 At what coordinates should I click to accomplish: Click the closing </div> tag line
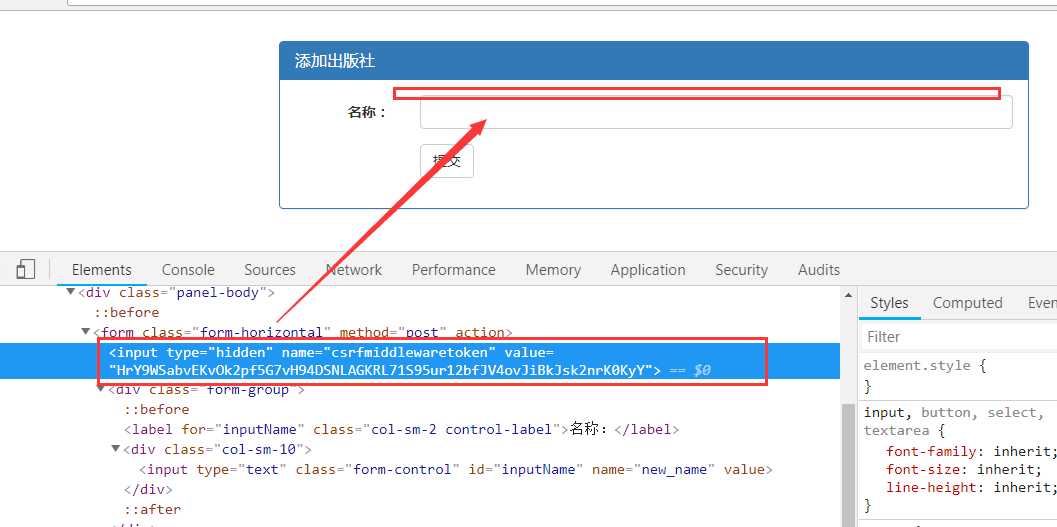coord(148,489)
